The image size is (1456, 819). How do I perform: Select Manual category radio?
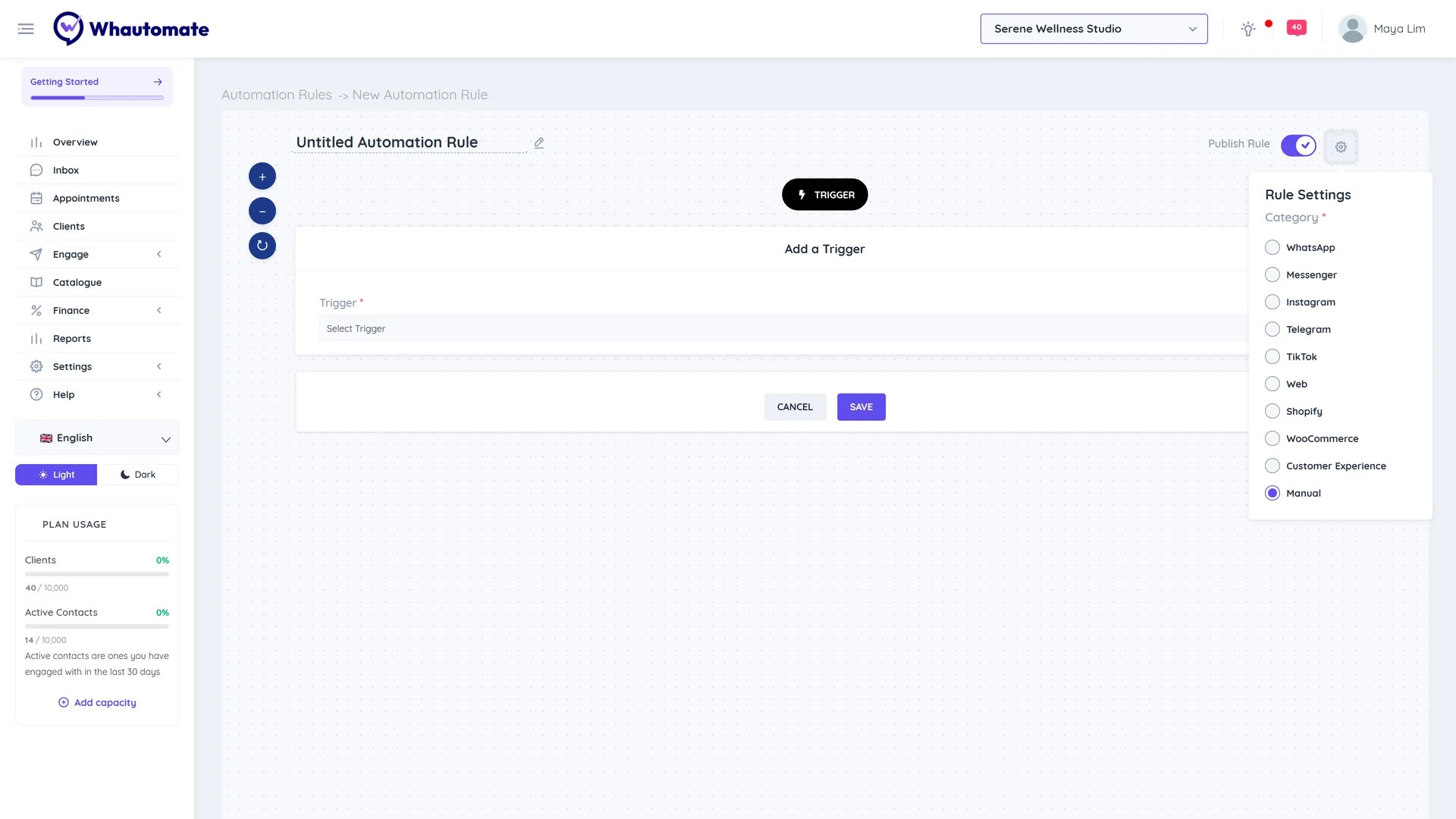click(1272, 494)
